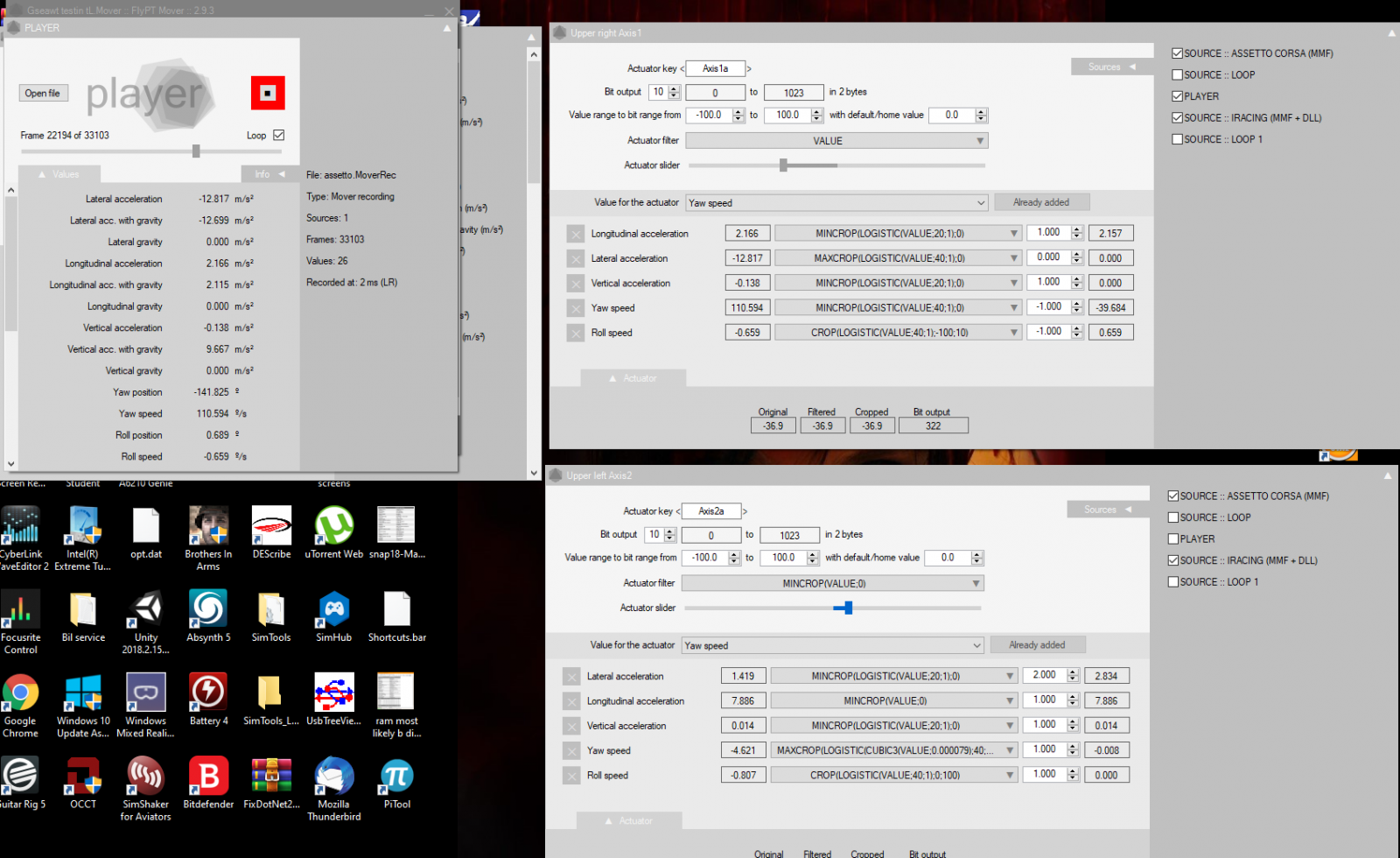Viewport: 1400px width, 858px height.
Task: Expand Value for the actuator dropdown in Axis1
Action: pos(836,203)
